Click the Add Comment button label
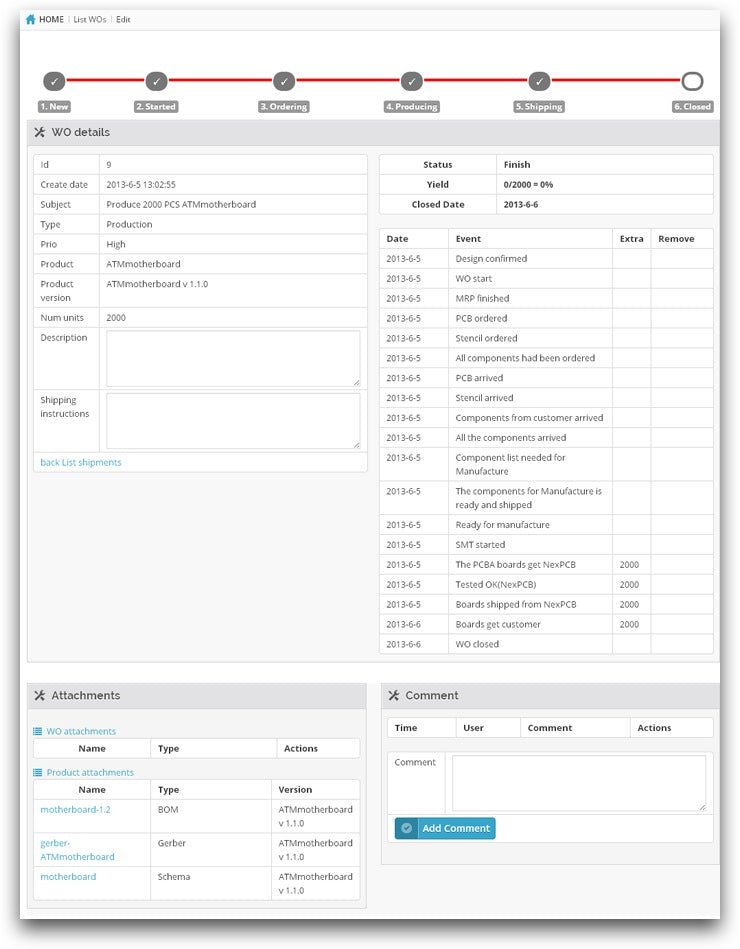740x949 pixels. pyautogui.click(x=456, y=828)
